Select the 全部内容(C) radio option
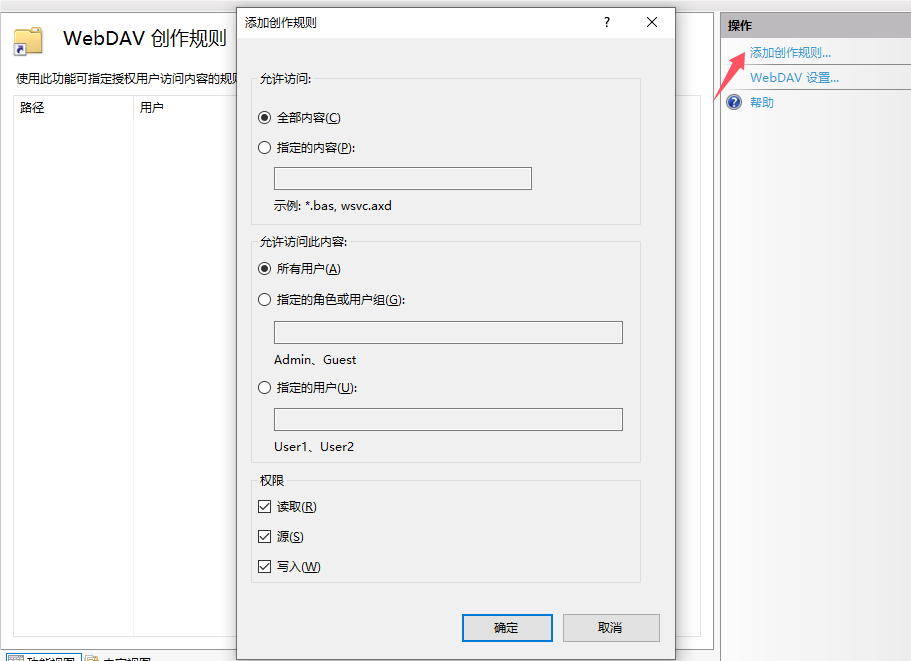 click(x=264, y=118)
